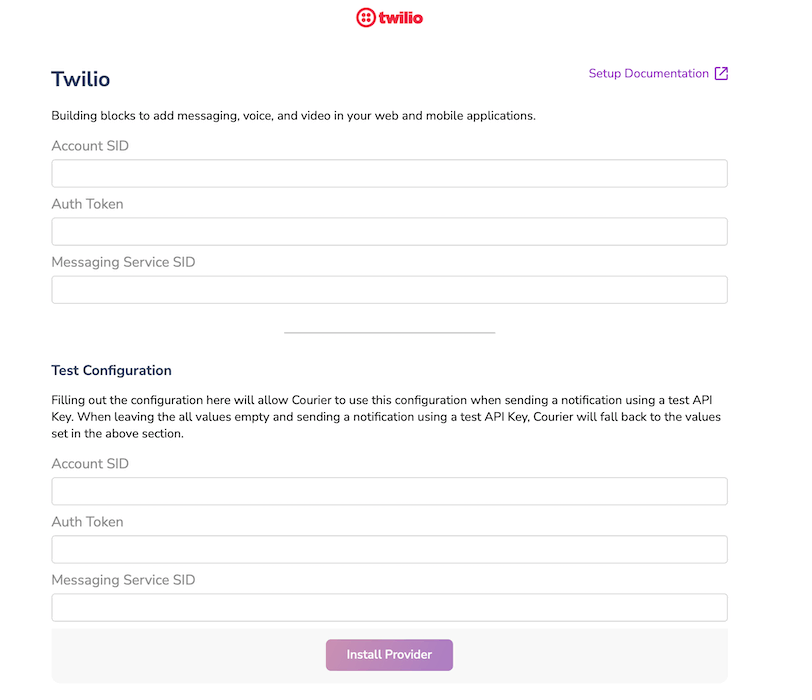The image size is (812, 700).
Task: Click the first Messaging Service SID input field
Action: (x=389, y=289)
